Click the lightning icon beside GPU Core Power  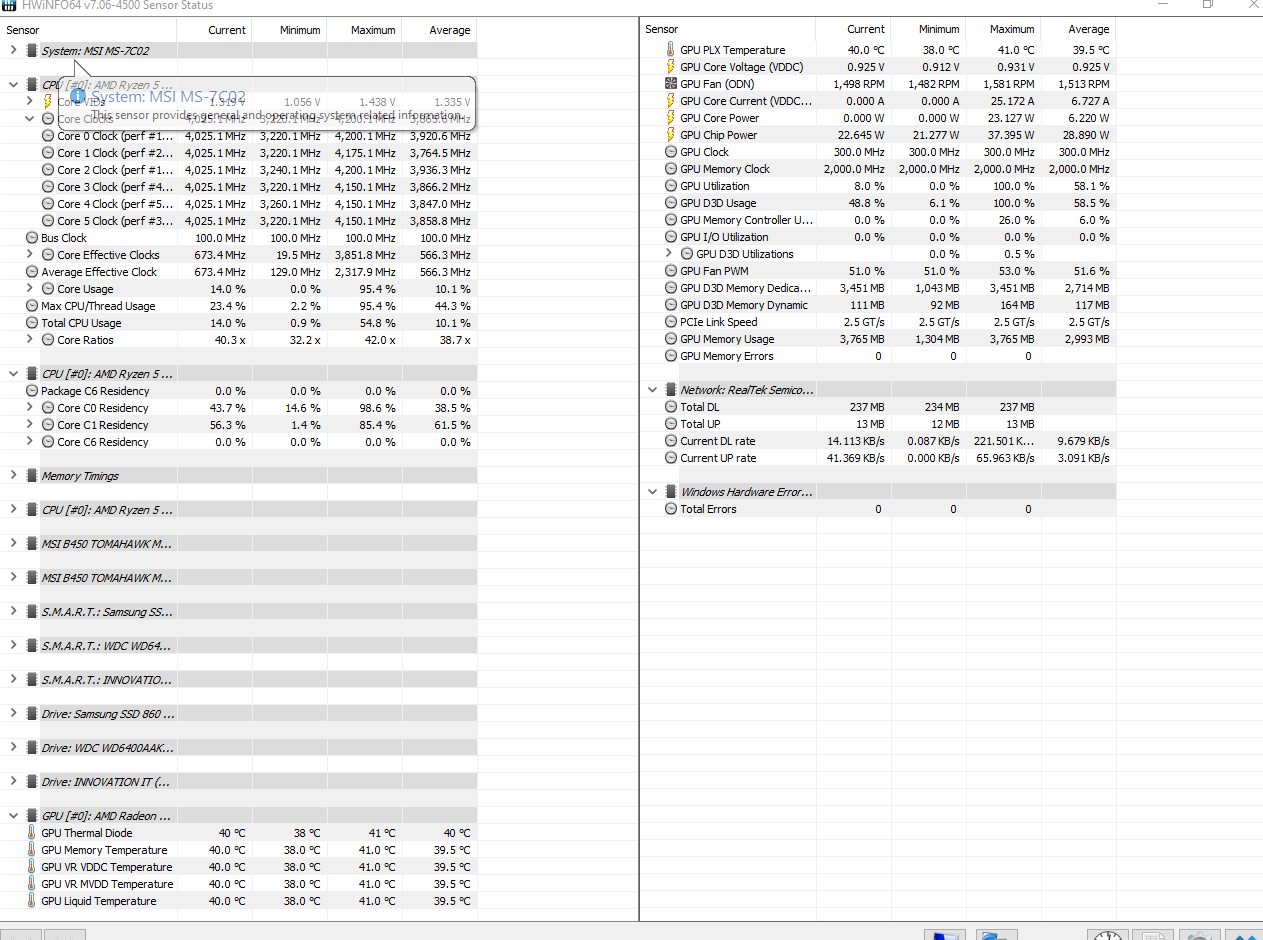(x=671, y=118)
